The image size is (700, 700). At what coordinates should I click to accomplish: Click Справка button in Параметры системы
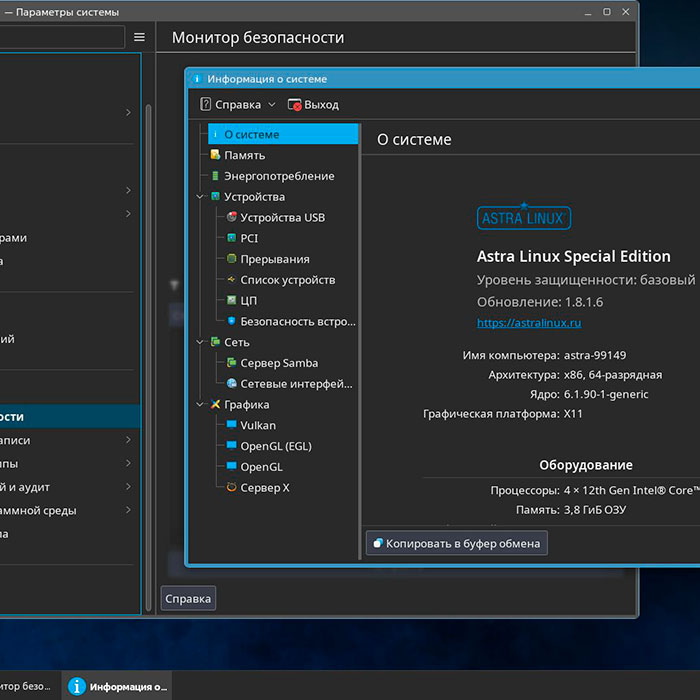pos(188,598)
